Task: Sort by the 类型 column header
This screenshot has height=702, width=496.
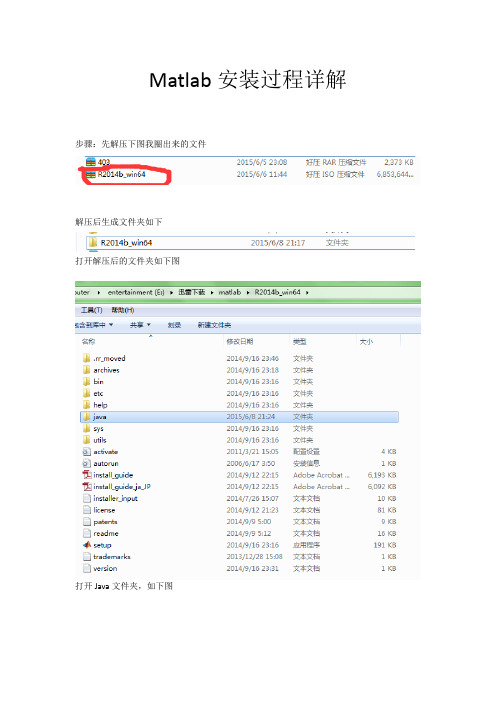Action: coord(299,342)
